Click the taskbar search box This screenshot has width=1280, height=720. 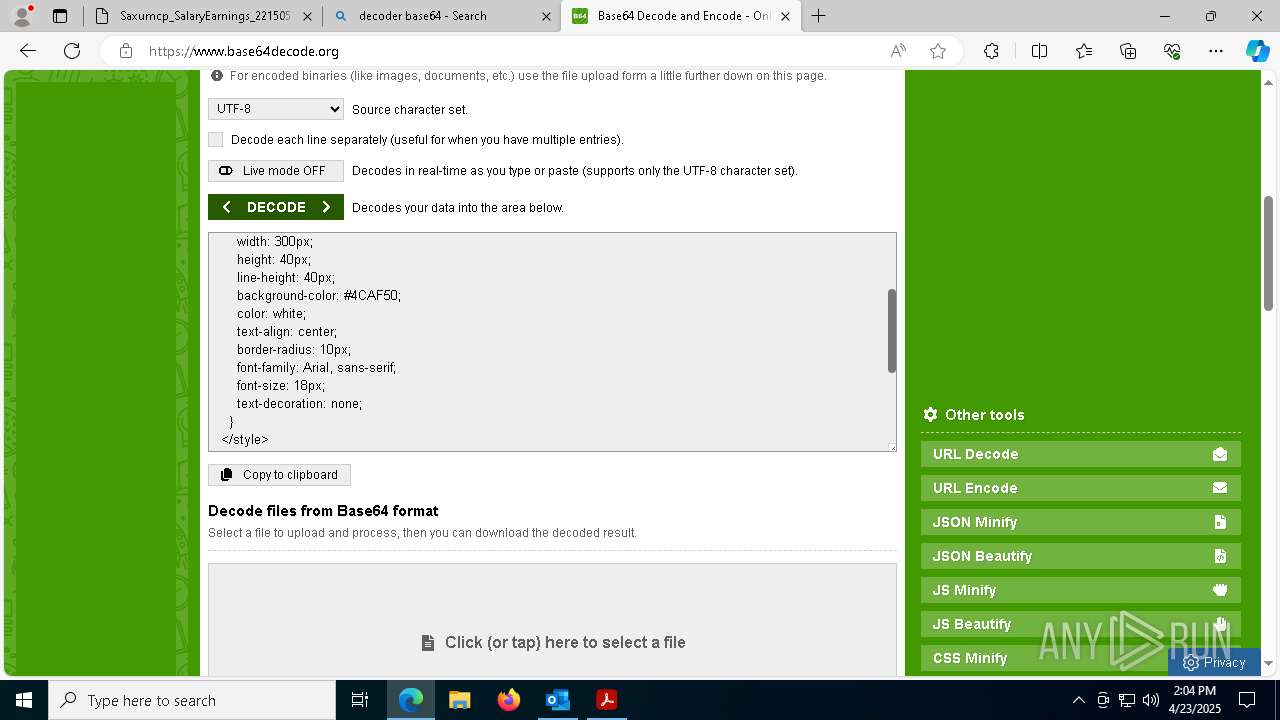click(x=192, y=700)
